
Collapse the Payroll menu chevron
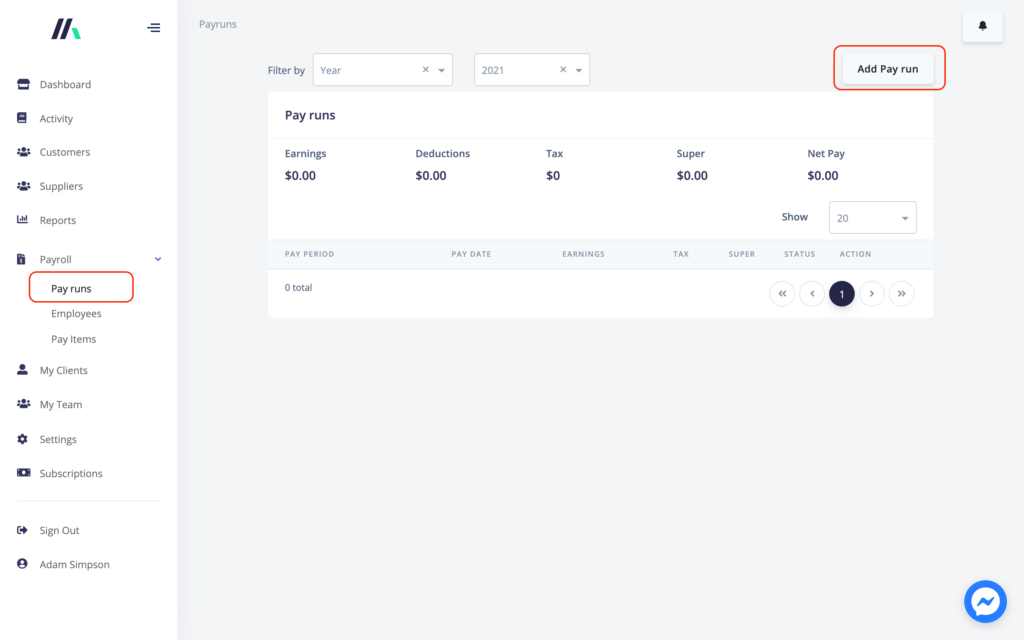pos(158,259)
